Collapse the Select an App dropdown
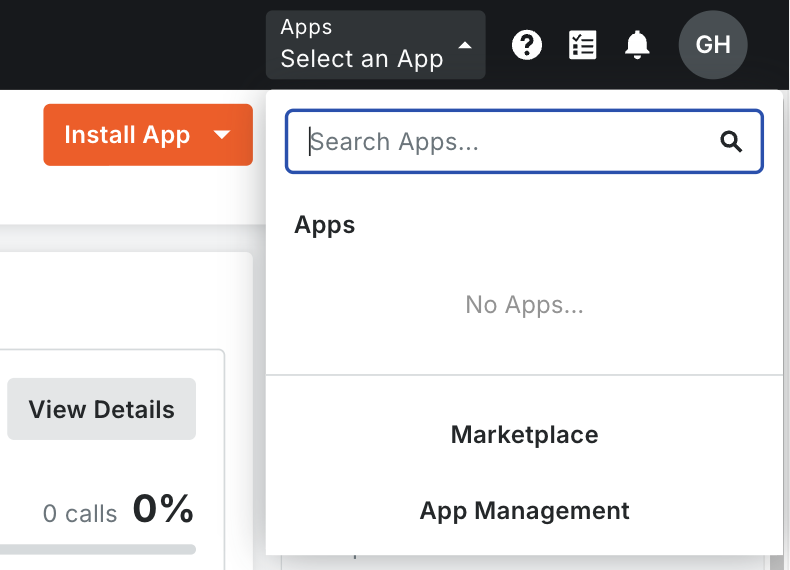This screenshot has height=570, width=790. (x=375, y=45)
